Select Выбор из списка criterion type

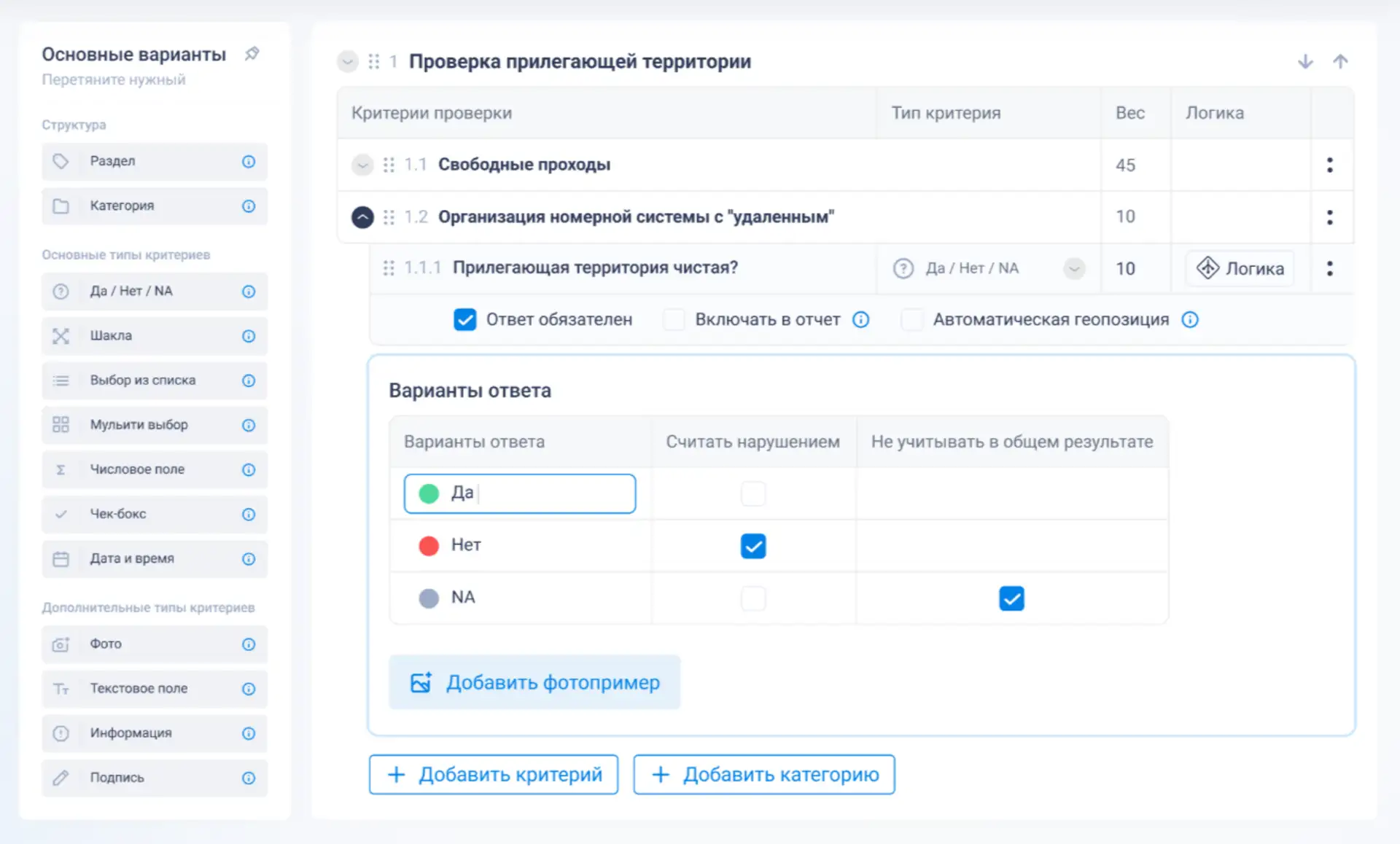155,380
